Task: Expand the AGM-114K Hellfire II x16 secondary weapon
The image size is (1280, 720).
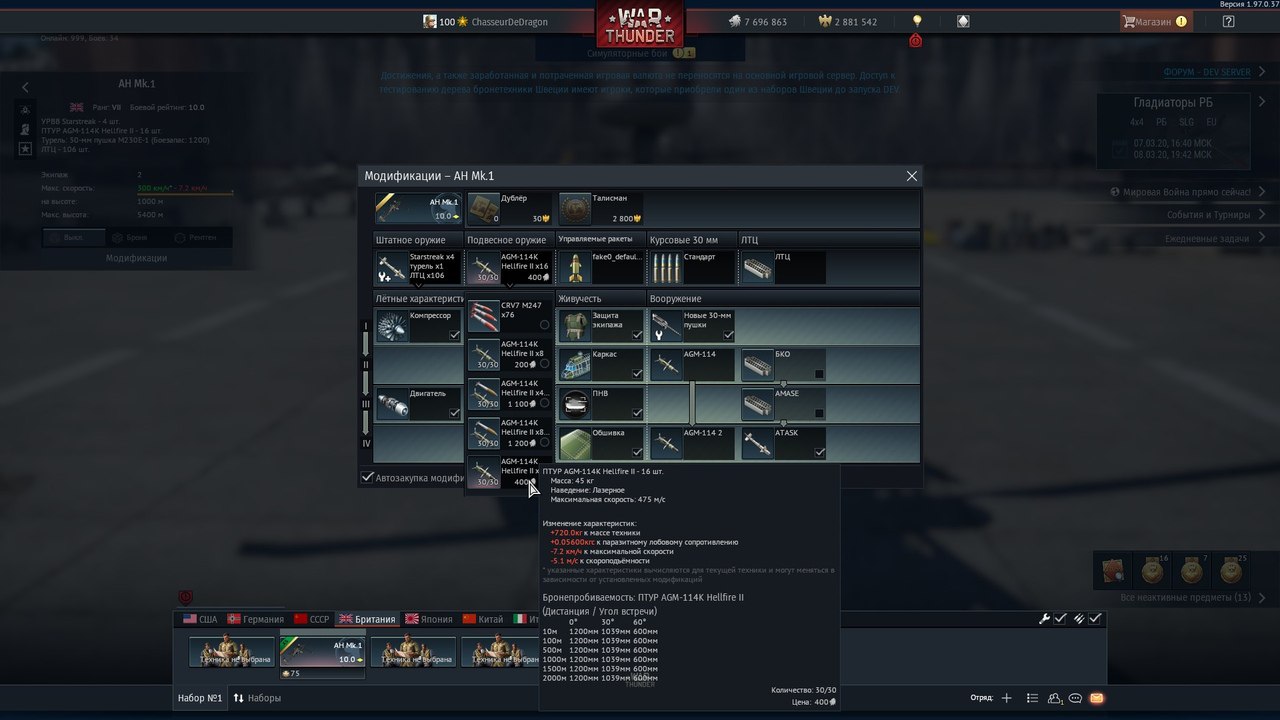Action: pos(509,268)
